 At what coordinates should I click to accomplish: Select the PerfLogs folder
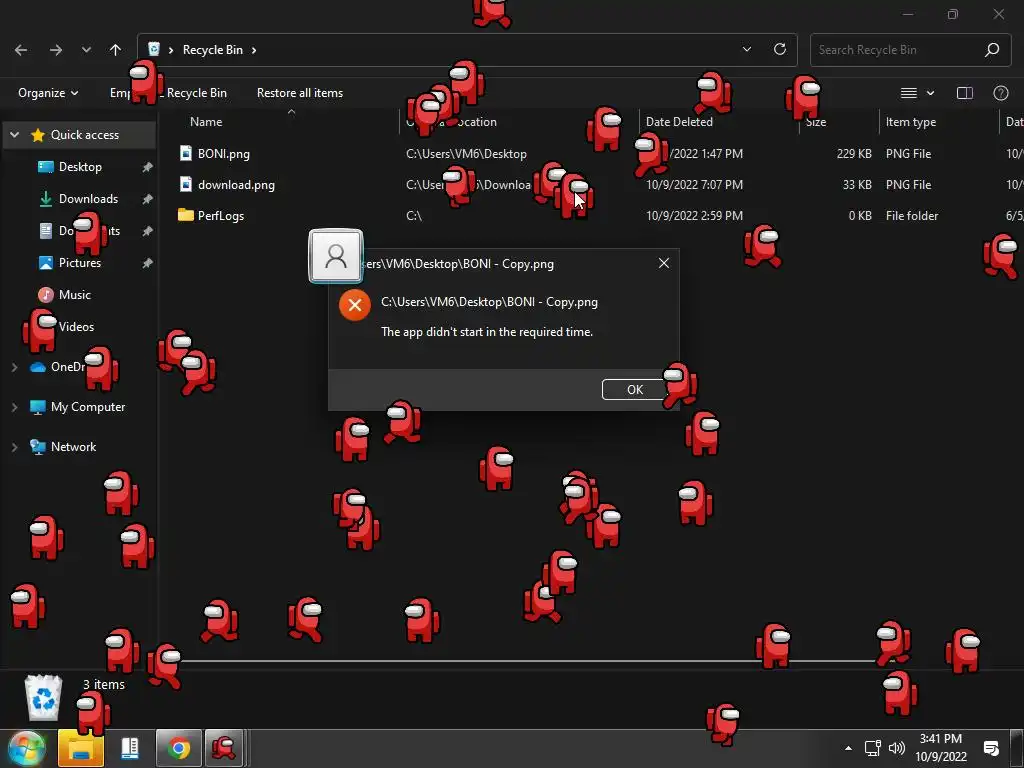[x=221, y=216]
